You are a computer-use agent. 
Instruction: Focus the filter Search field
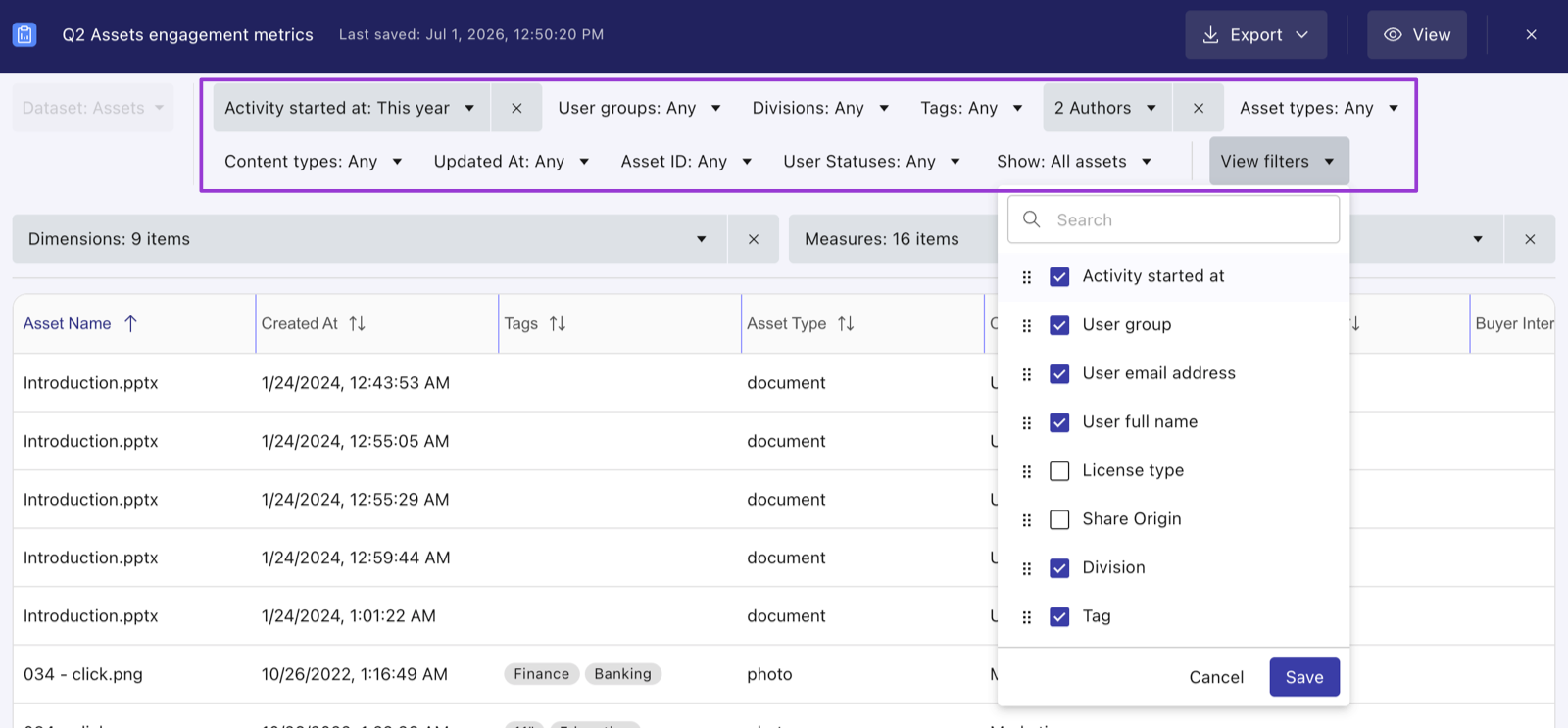[1173, 219]
